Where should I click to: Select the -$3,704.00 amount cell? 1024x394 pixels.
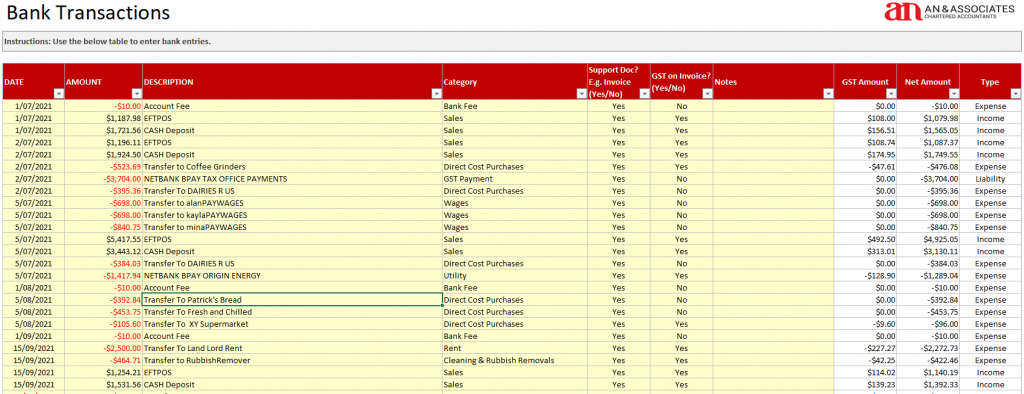[x=103, y=178]
